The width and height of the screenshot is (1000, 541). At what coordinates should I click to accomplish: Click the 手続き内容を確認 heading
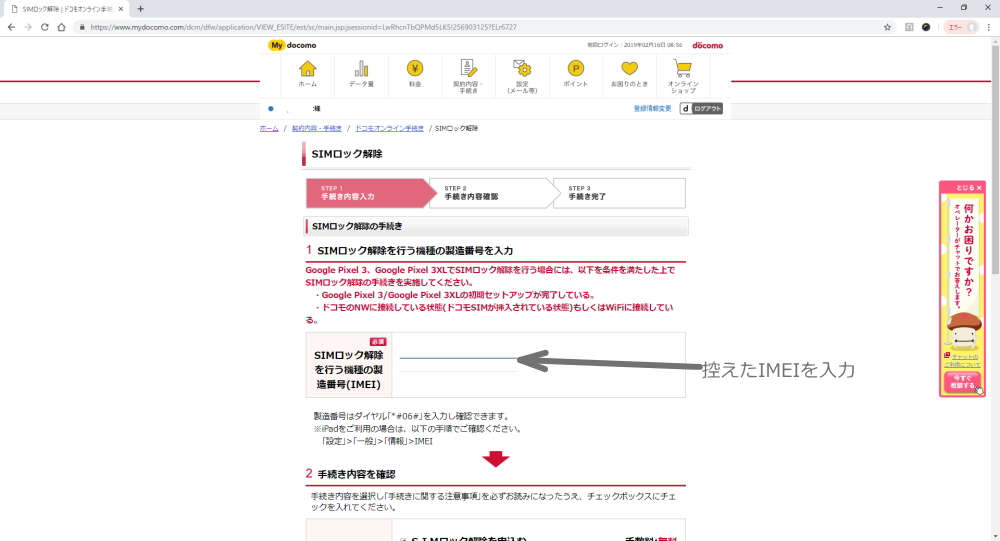[x=357, y=474]
